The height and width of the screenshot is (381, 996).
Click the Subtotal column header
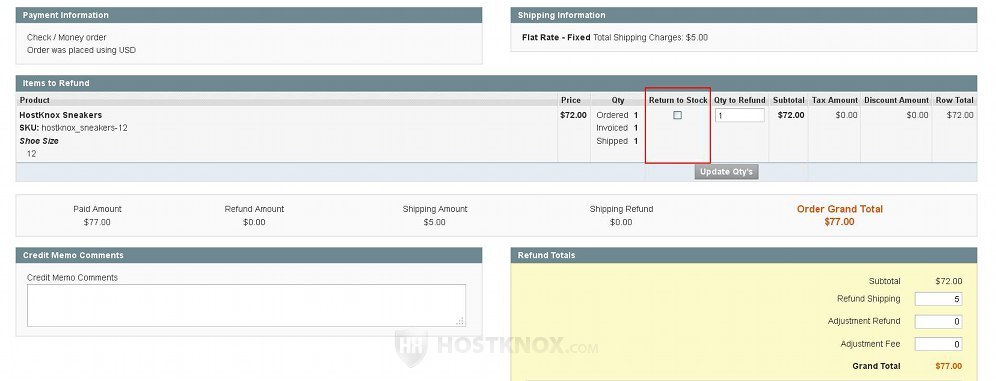click(x=788, y=100)
